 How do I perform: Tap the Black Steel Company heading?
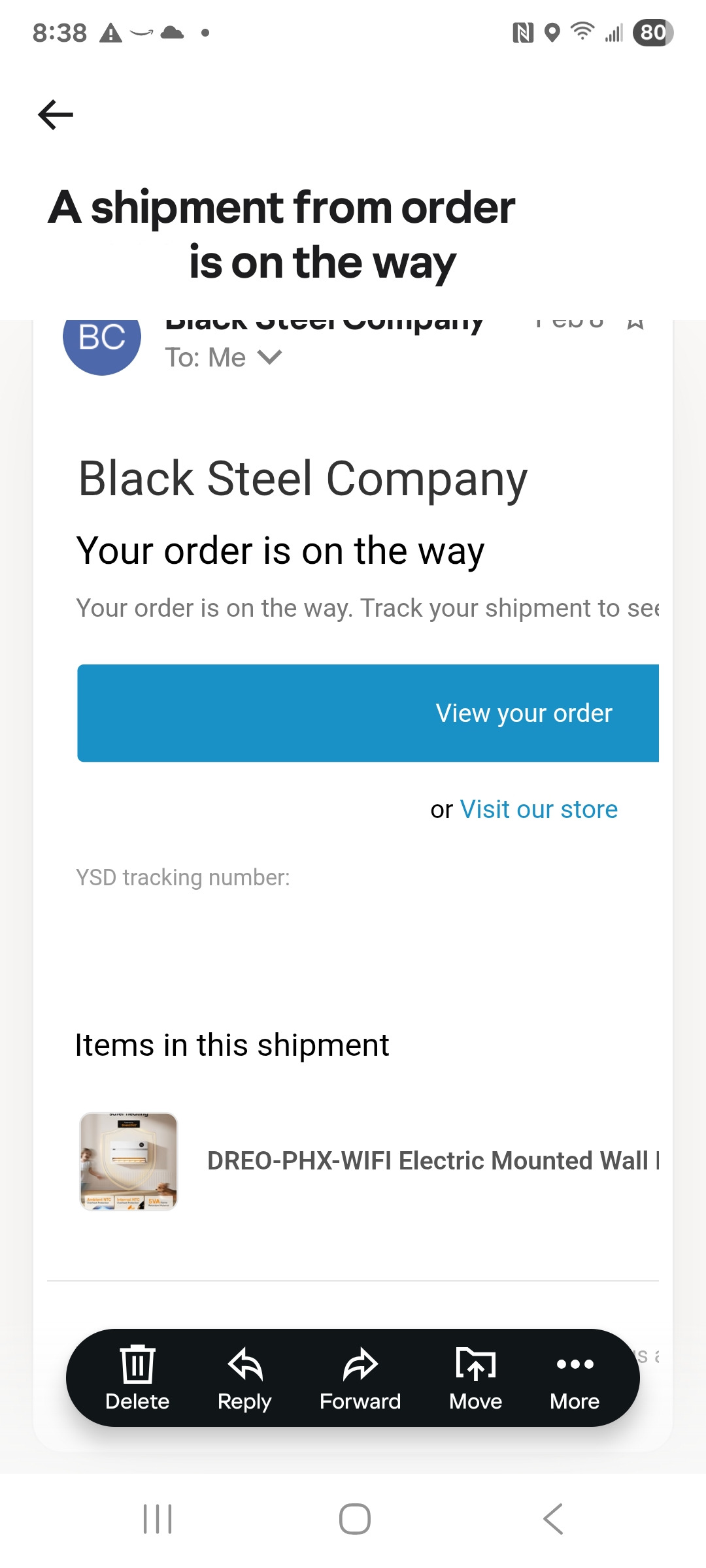pyautogui.click(x=303, y=479)
